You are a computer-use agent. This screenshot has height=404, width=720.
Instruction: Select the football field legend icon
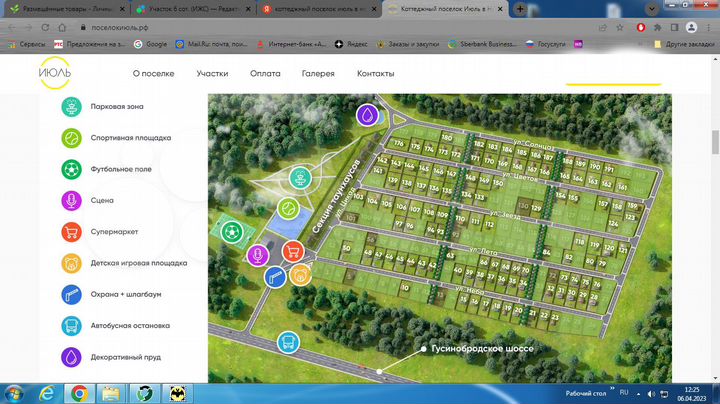coord(72,169)
